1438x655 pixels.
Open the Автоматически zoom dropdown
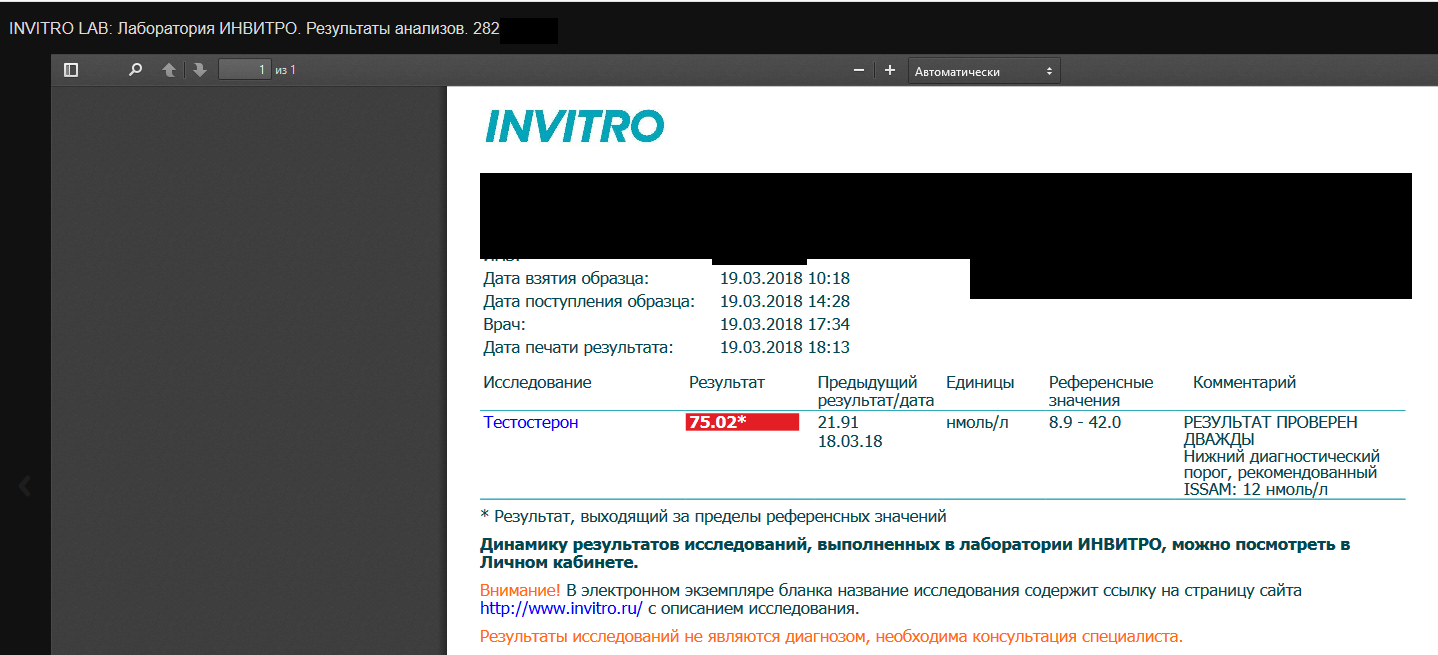pyautogui.click(x=983, y=71)
